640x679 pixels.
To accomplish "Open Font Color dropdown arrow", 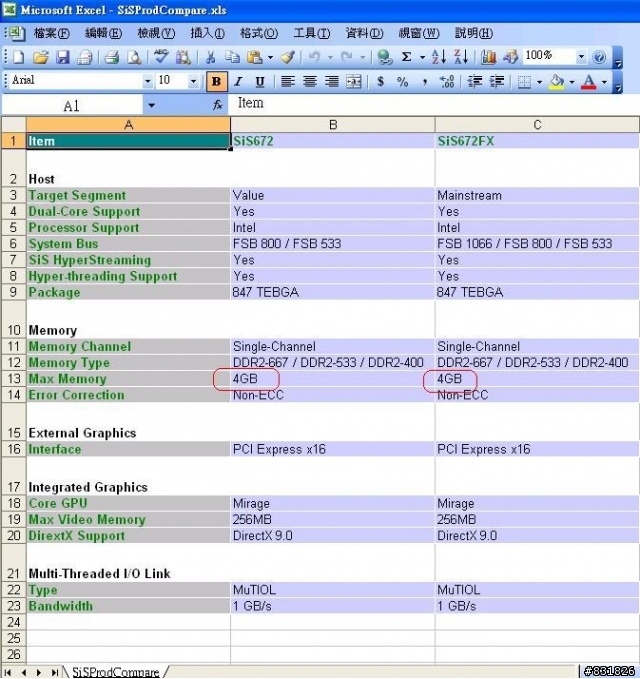I will (604, 81).
